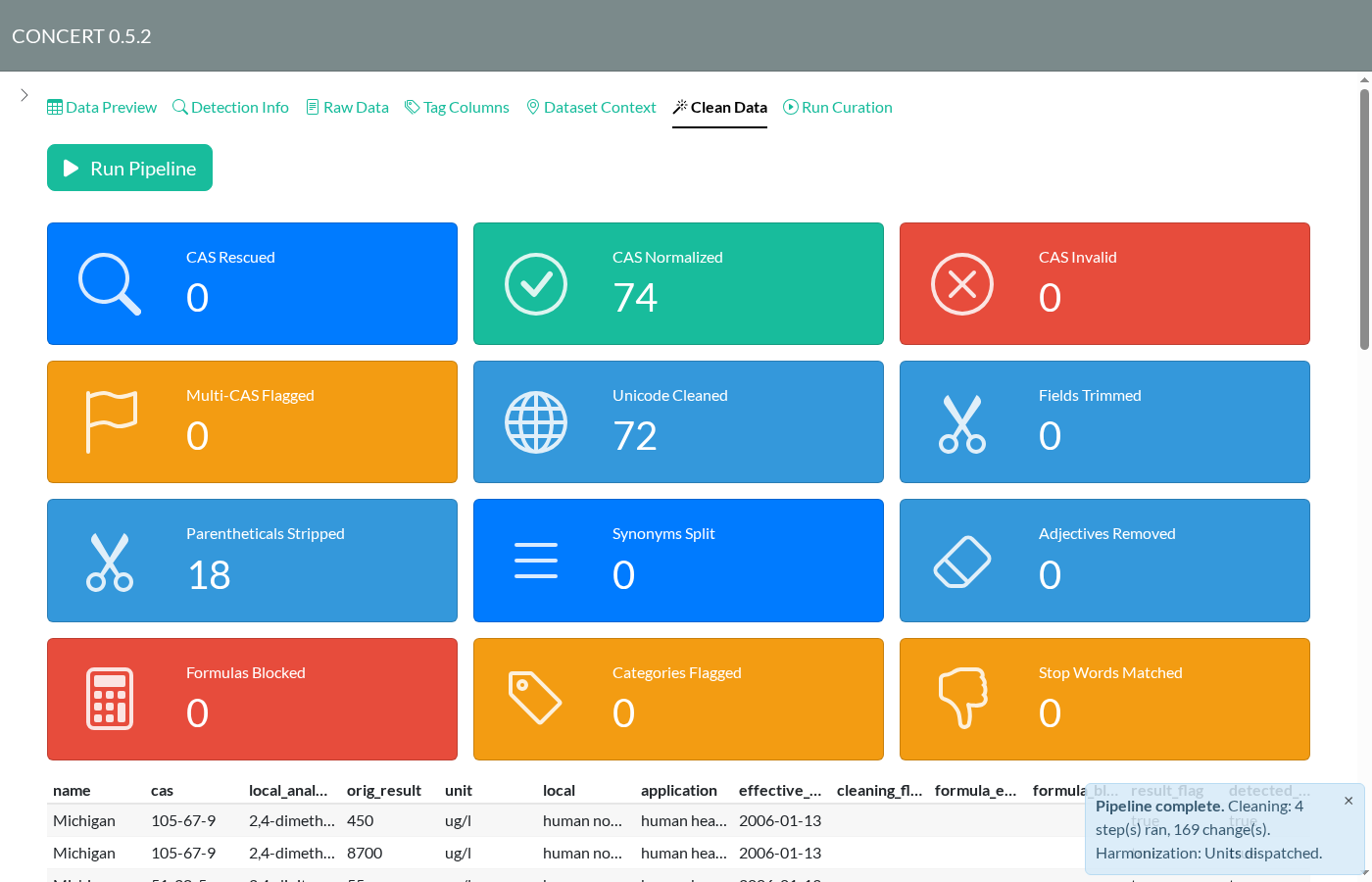Image resolution: width=1372 pixels, height=882 pixels.
Task: Click the CAS Normalized count 74
Action: [635, 298]
